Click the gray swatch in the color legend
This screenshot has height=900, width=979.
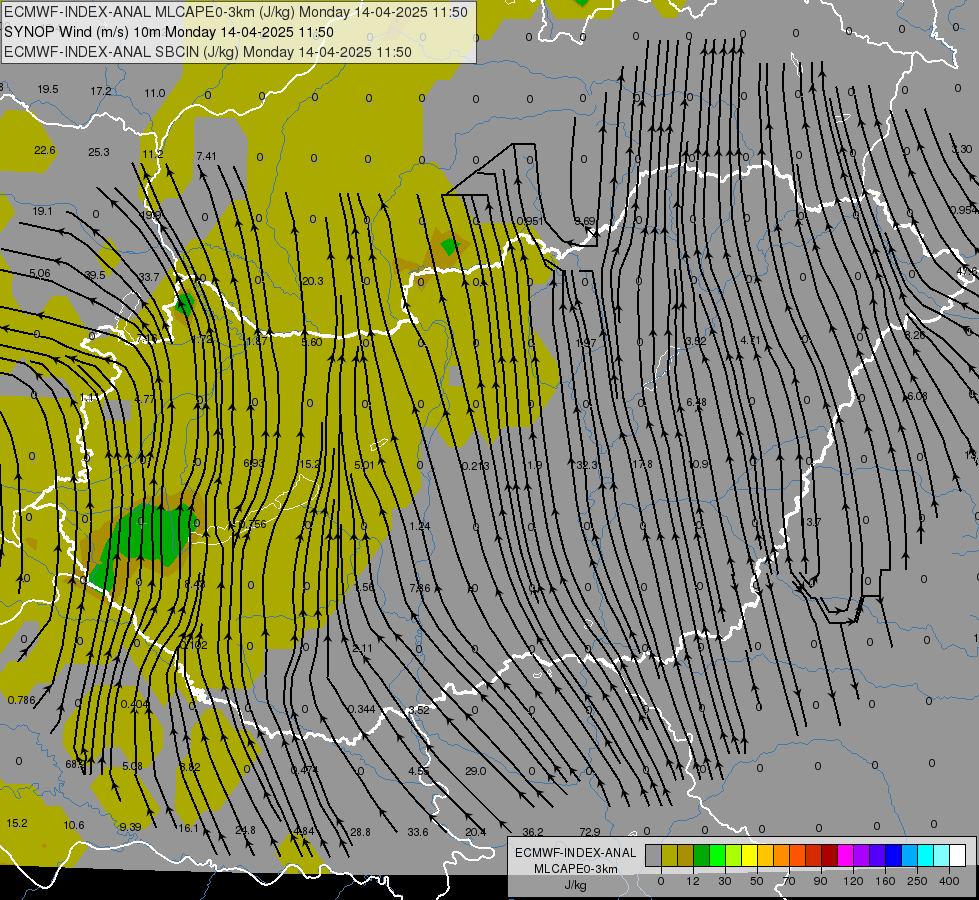[653, 856]
